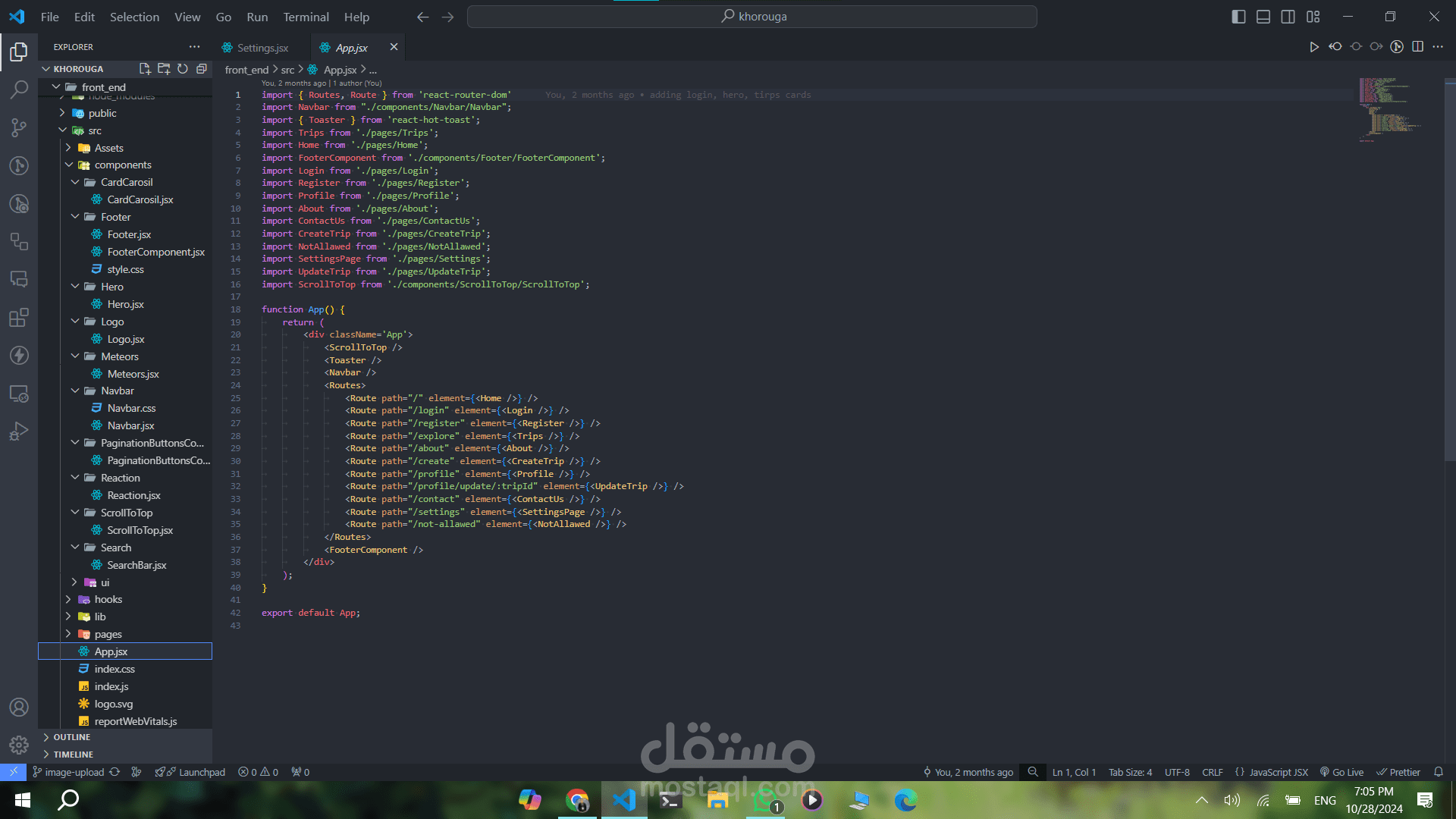Expand the OUTLINE section
The height and width of the screenshot is (819, 1456).
click(71, 737)
